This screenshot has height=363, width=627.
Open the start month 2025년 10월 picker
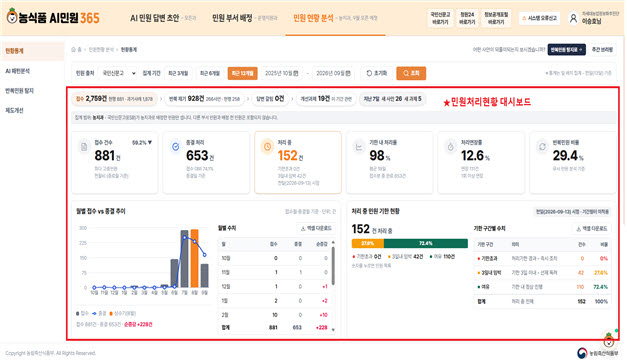coord(282,73)
